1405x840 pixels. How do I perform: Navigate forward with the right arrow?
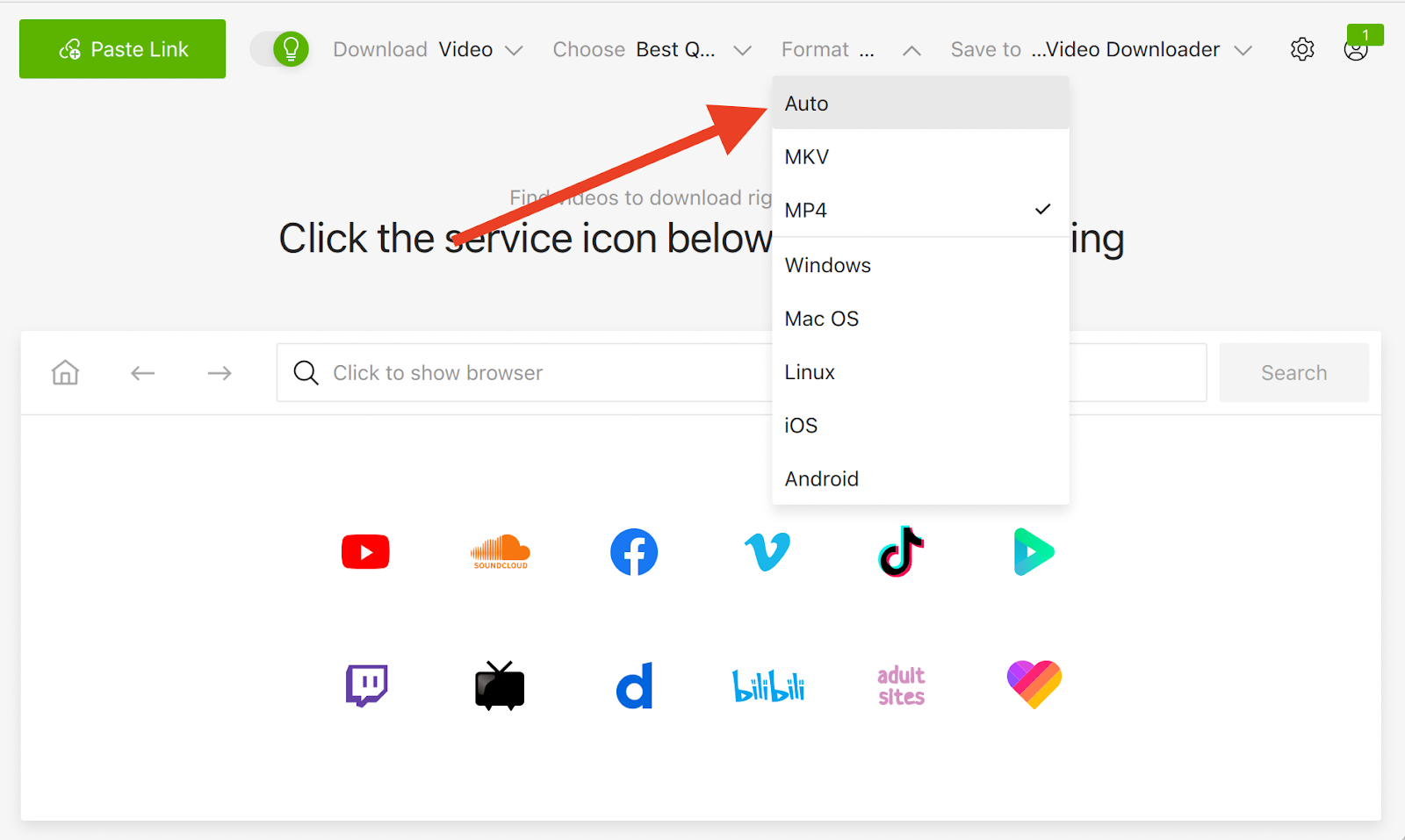(220, 373)
